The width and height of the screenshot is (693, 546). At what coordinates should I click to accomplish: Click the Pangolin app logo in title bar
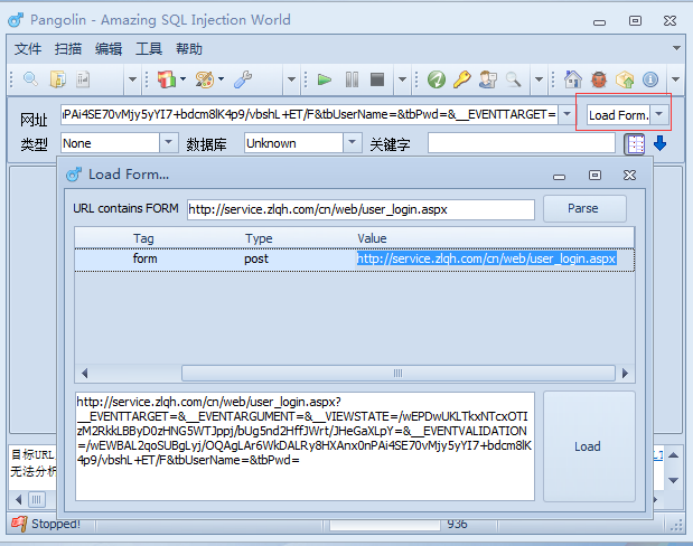[x=16, y=20]
